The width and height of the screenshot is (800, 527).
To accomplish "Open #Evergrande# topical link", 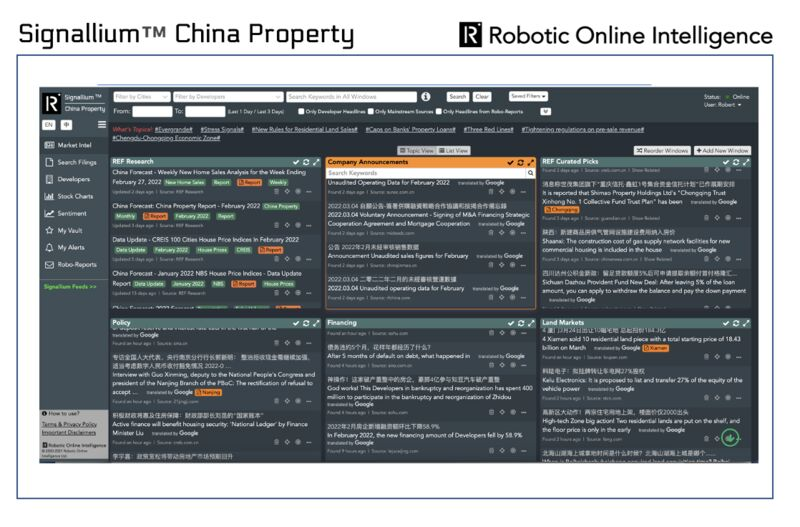I will click(x=173, y=130).
